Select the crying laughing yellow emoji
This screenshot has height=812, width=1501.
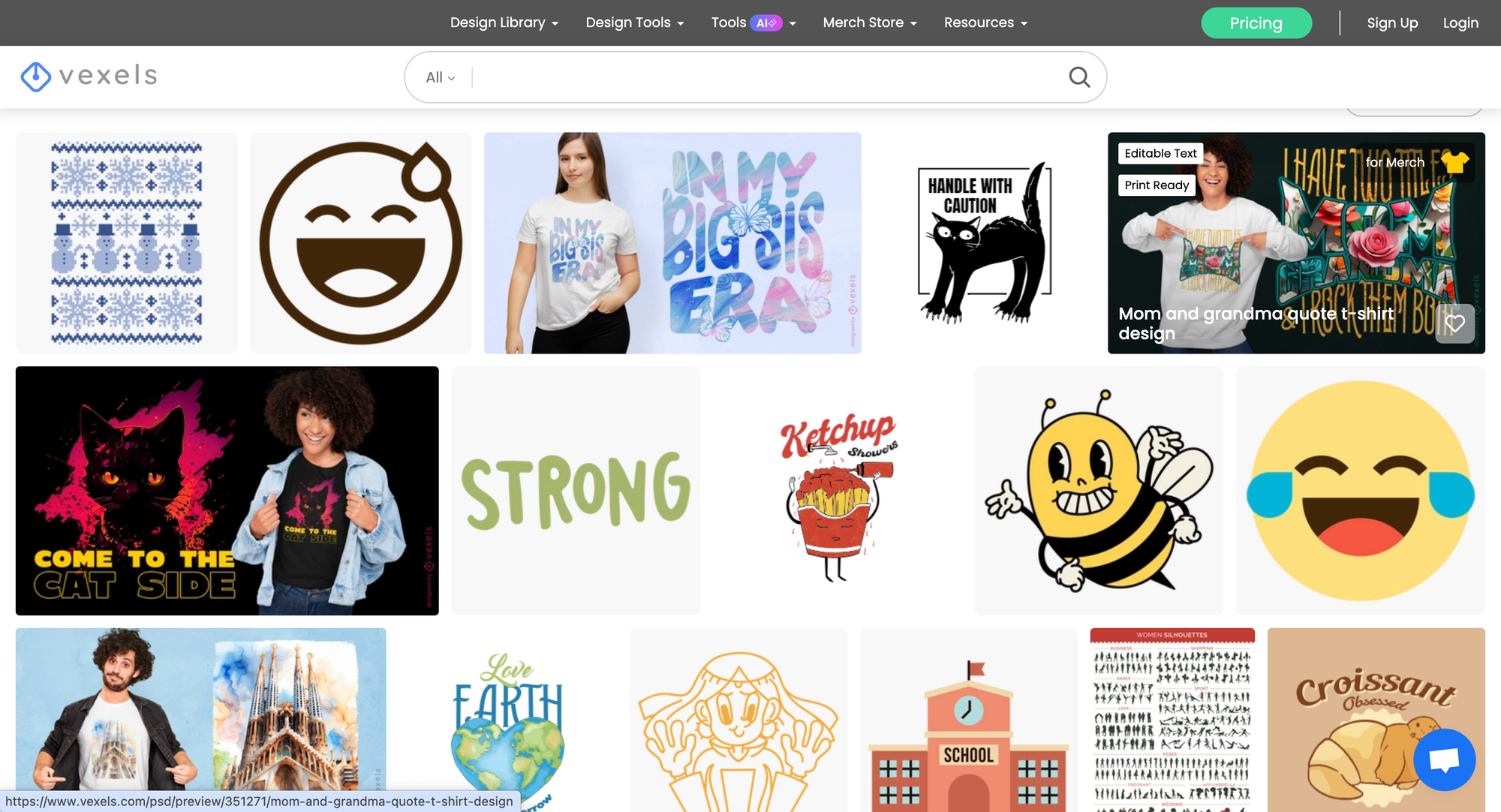coord(1360,491)
